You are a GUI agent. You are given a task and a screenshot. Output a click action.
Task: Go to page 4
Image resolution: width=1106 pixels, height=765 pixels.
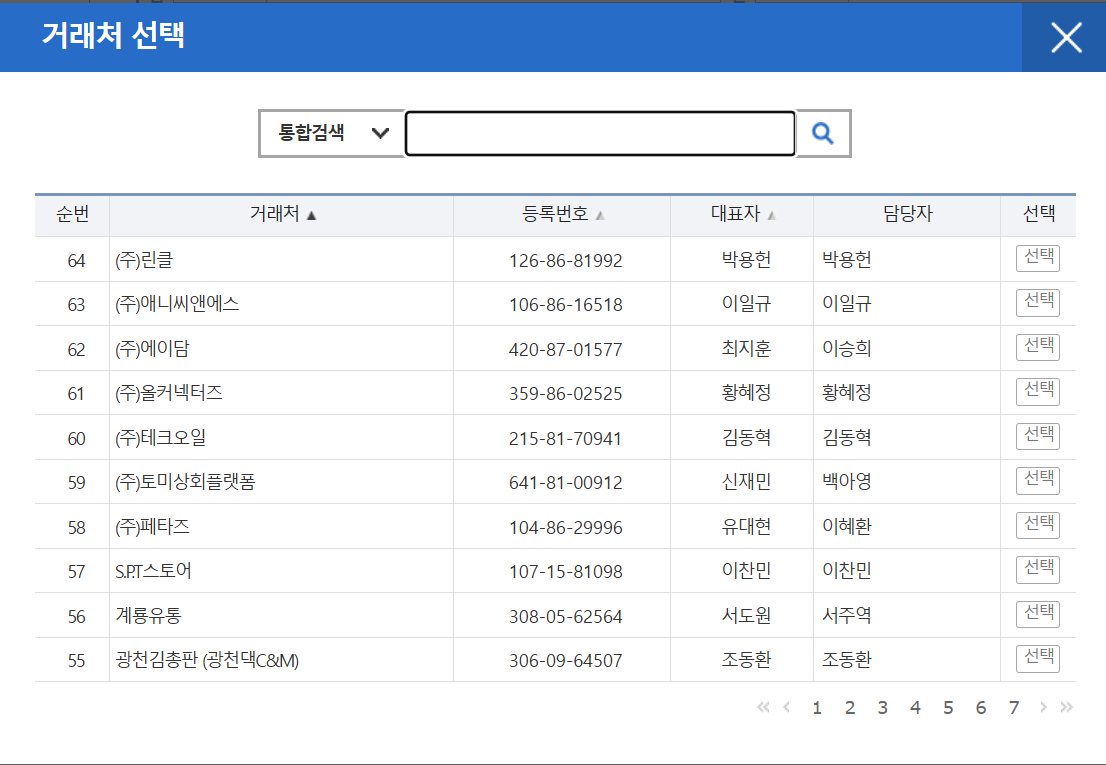click(916, 708)
